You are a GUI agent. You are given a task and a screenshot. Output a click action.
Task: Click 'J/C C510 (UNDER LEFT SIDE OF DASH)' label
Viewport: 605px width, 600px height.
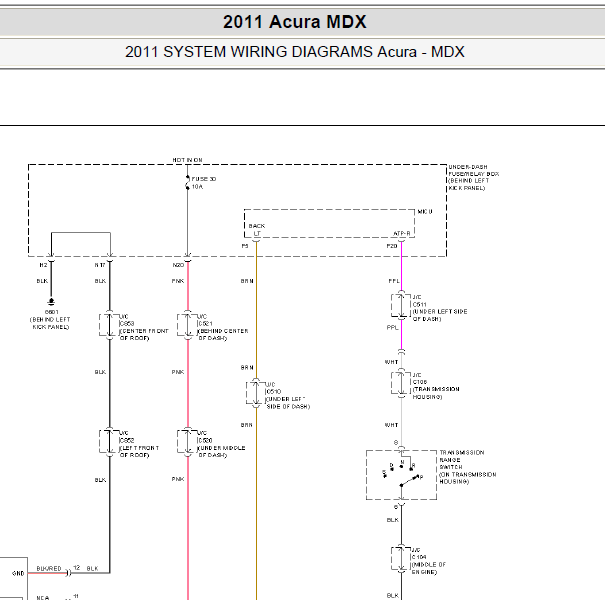287,395
